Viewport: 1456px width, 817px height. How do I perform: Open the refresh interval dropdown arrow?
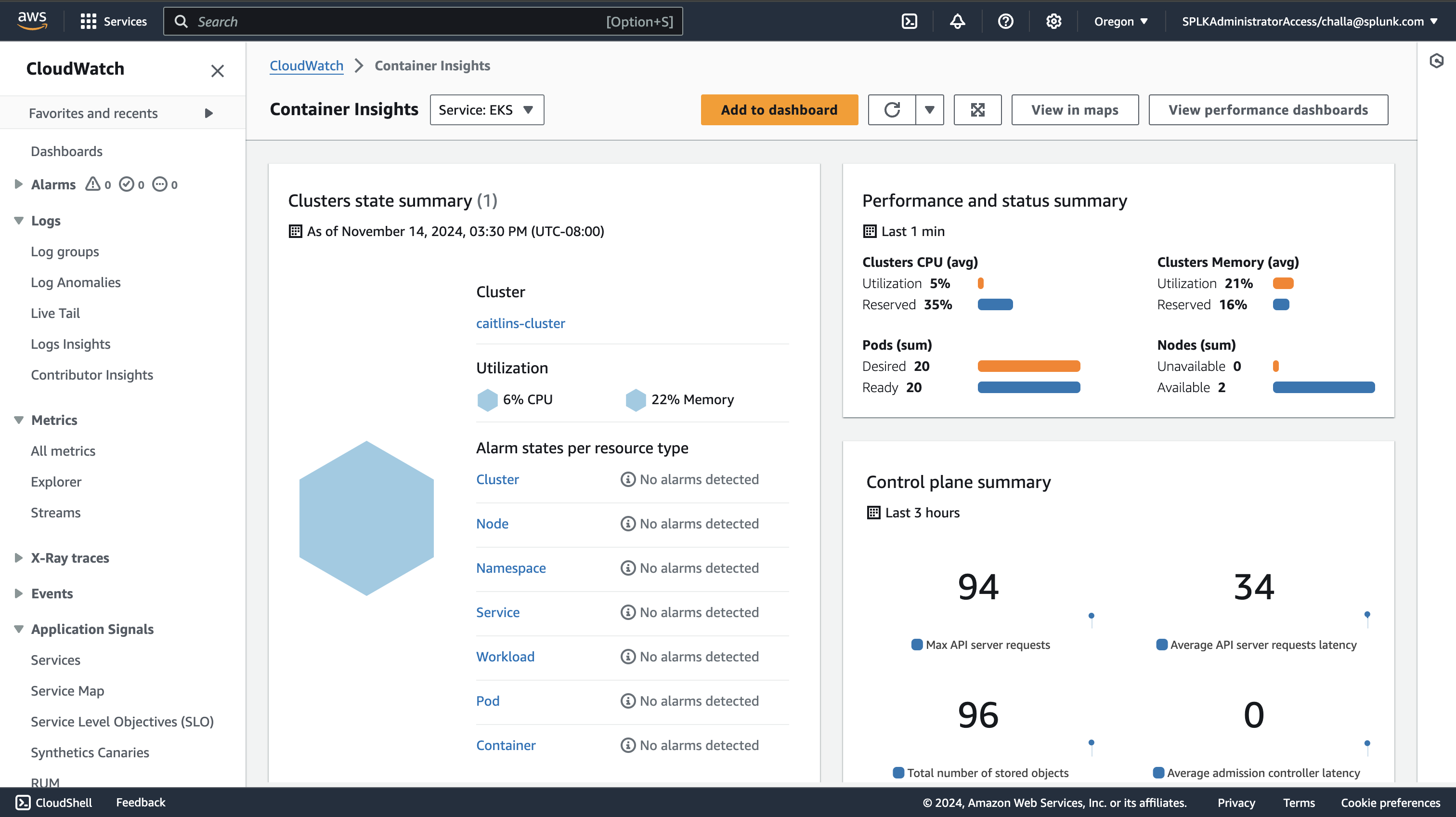pos(929,110)
